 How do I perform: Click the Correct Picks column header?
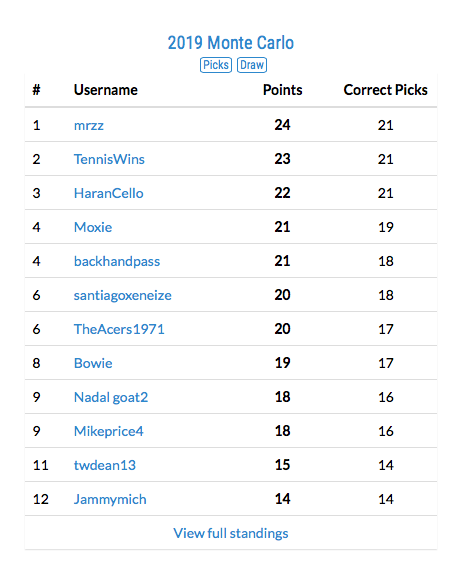386,90
